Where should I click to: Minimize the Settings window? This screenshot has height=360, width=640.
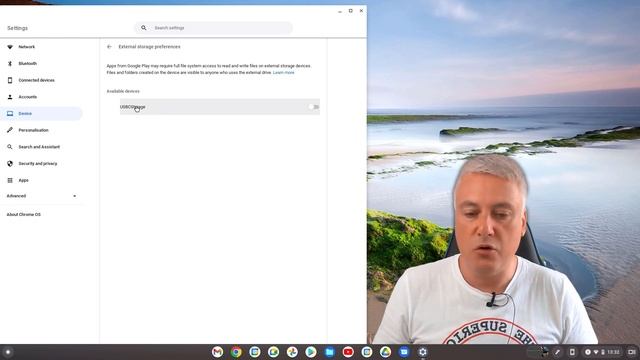(x=340, y=11)
